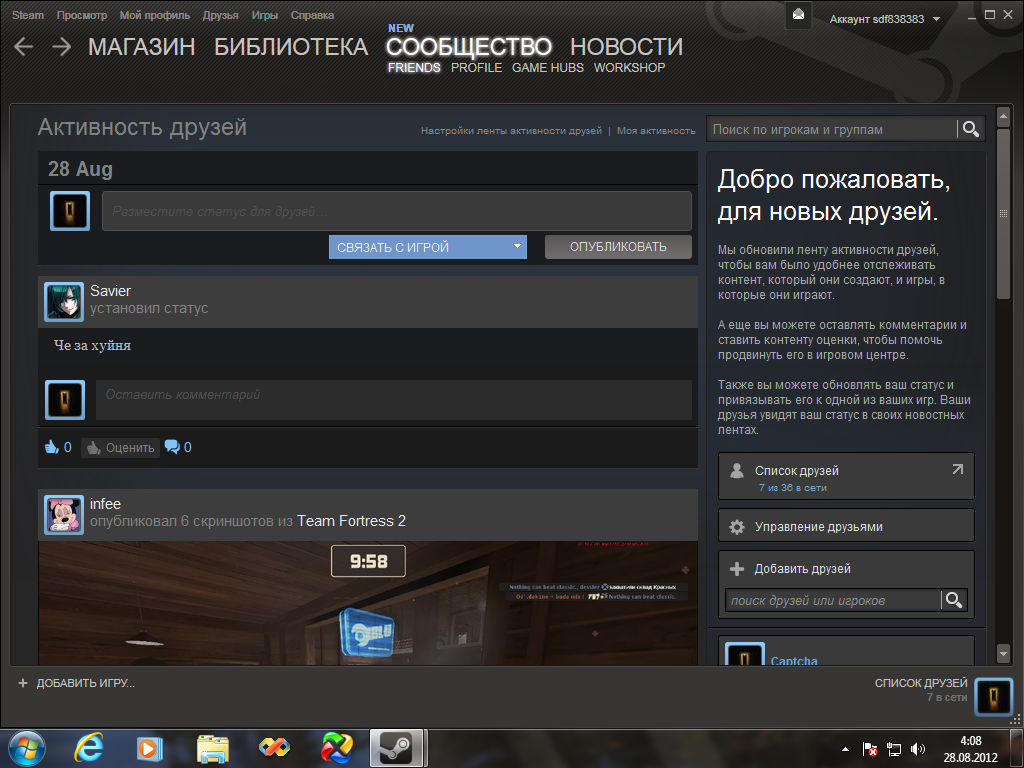Viewport: 1024px width, 768px height.
Task: Click ДОБАВИТЬ ИГРУ... at the bottom
Action: (x=86, y=683)
